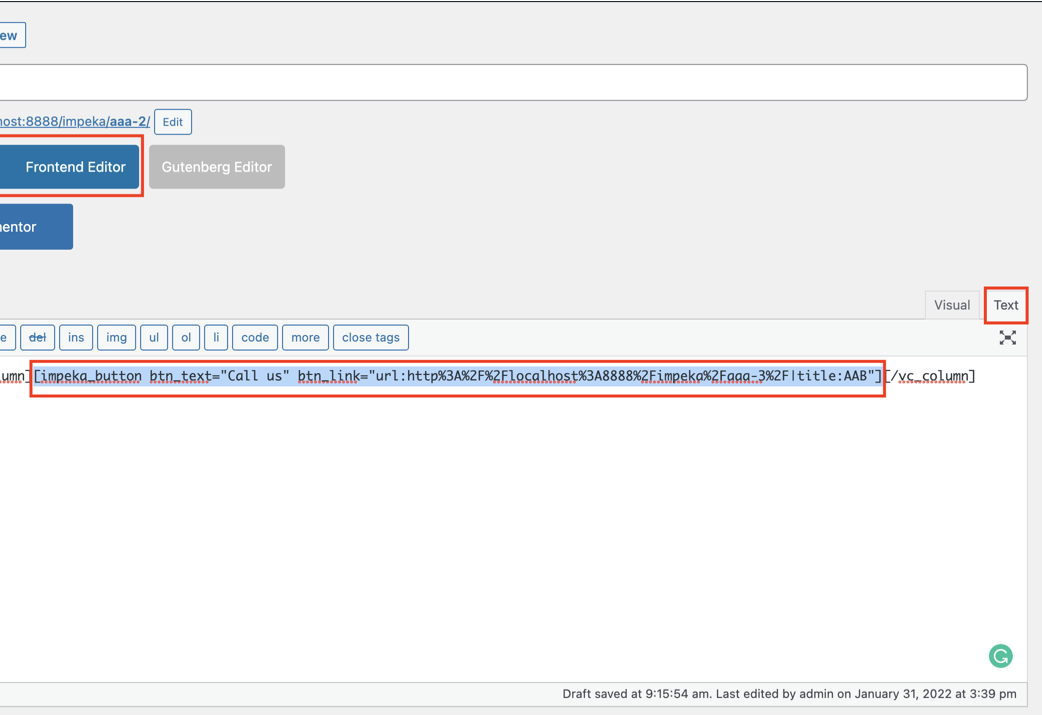The width and height of the screenshot is (1042, 715).
Task: Open the Gutenberg Editor
Action: point(217,167)
